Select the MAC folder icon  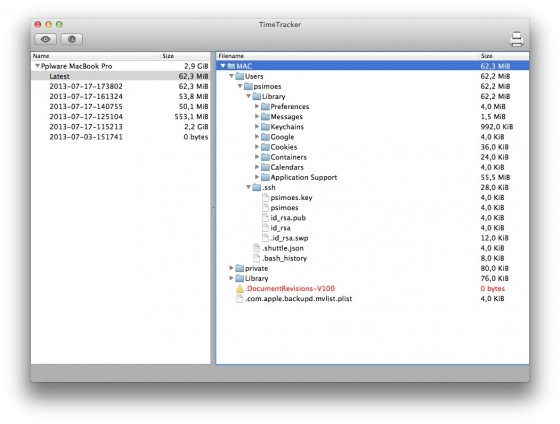pyautogui.click(x=231, y=66)
